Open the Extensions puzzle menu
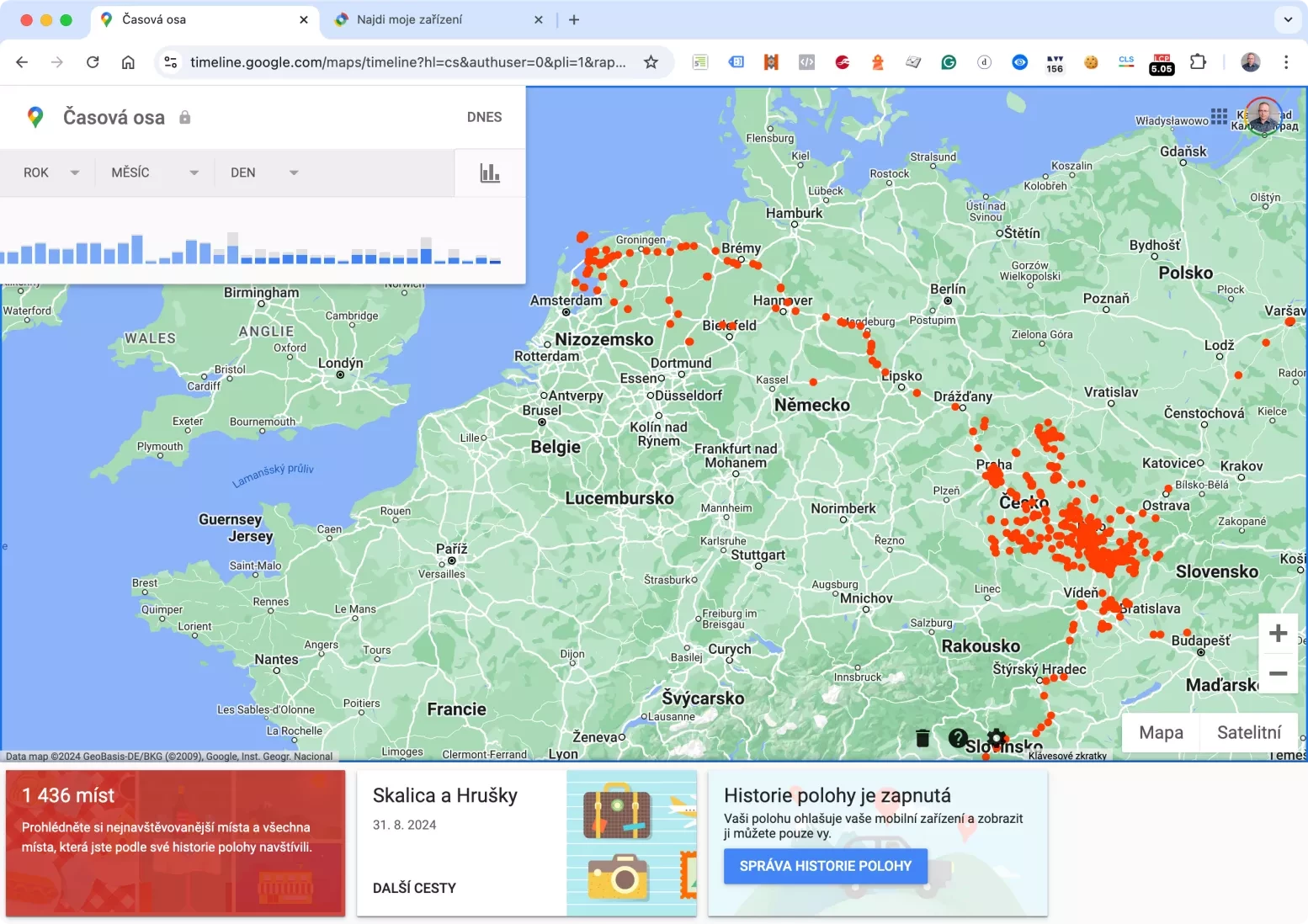 (1198, 62)
